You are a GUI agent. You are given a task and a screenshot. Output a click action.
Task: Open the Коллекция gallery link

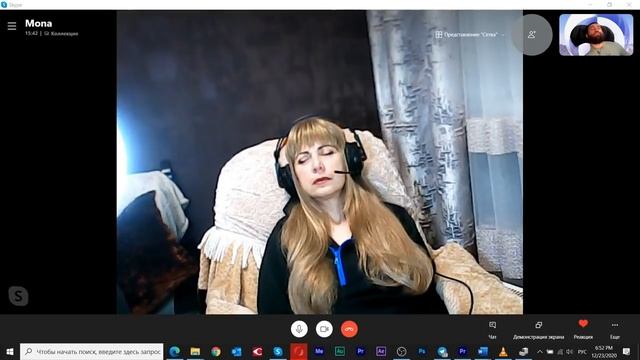(x=61, y=33)
